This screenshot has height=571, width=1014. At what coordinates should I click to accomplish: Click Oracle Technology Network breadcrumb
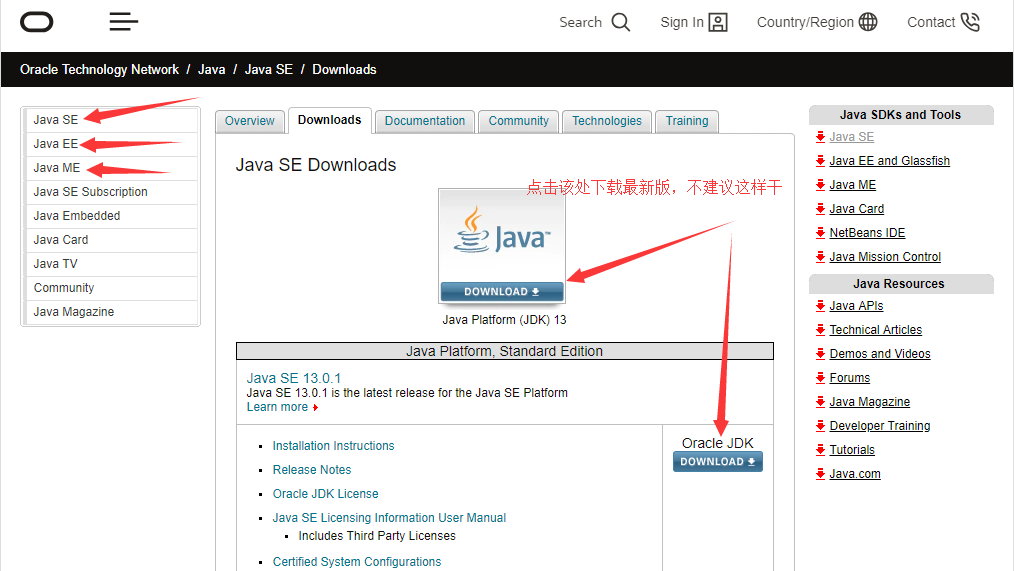point(99,69)
